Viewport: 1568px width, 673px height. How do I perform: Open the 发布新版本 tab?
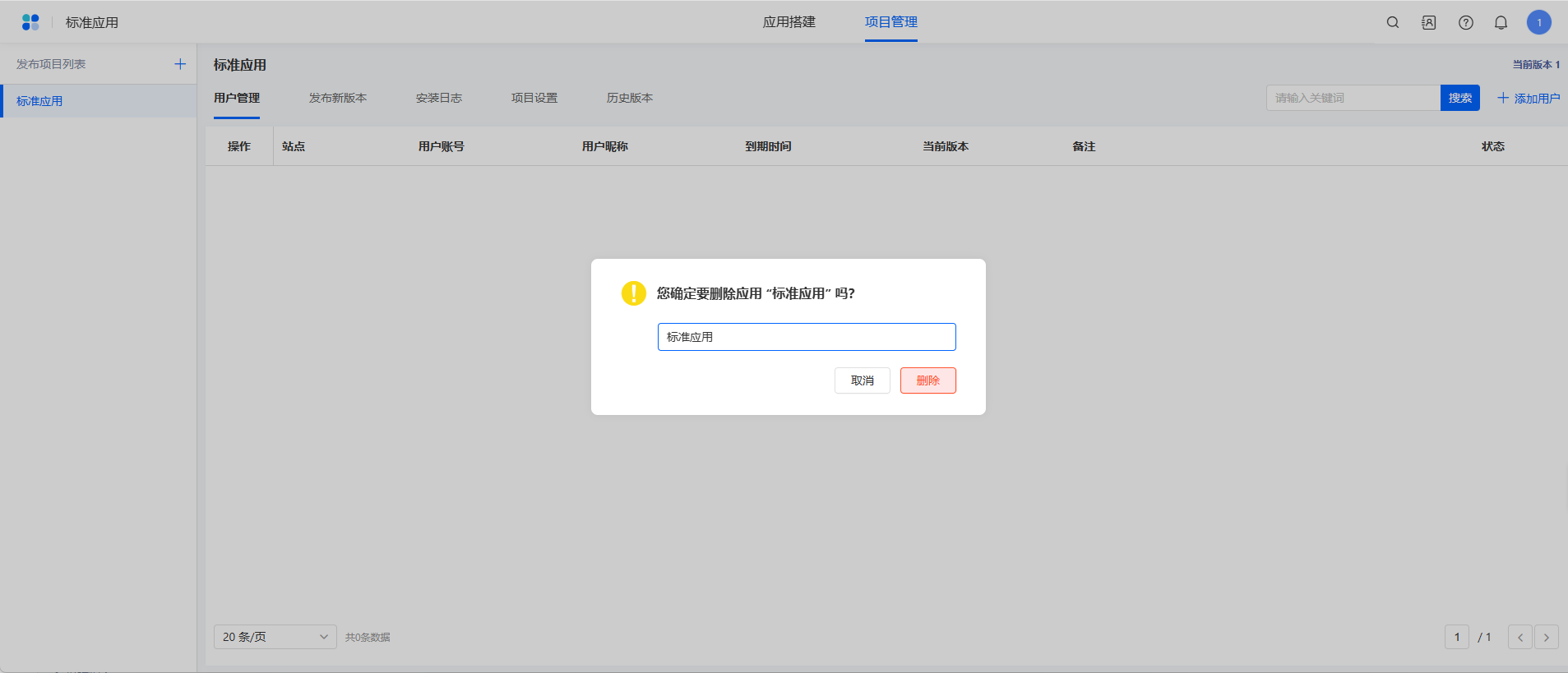point(338,98)
